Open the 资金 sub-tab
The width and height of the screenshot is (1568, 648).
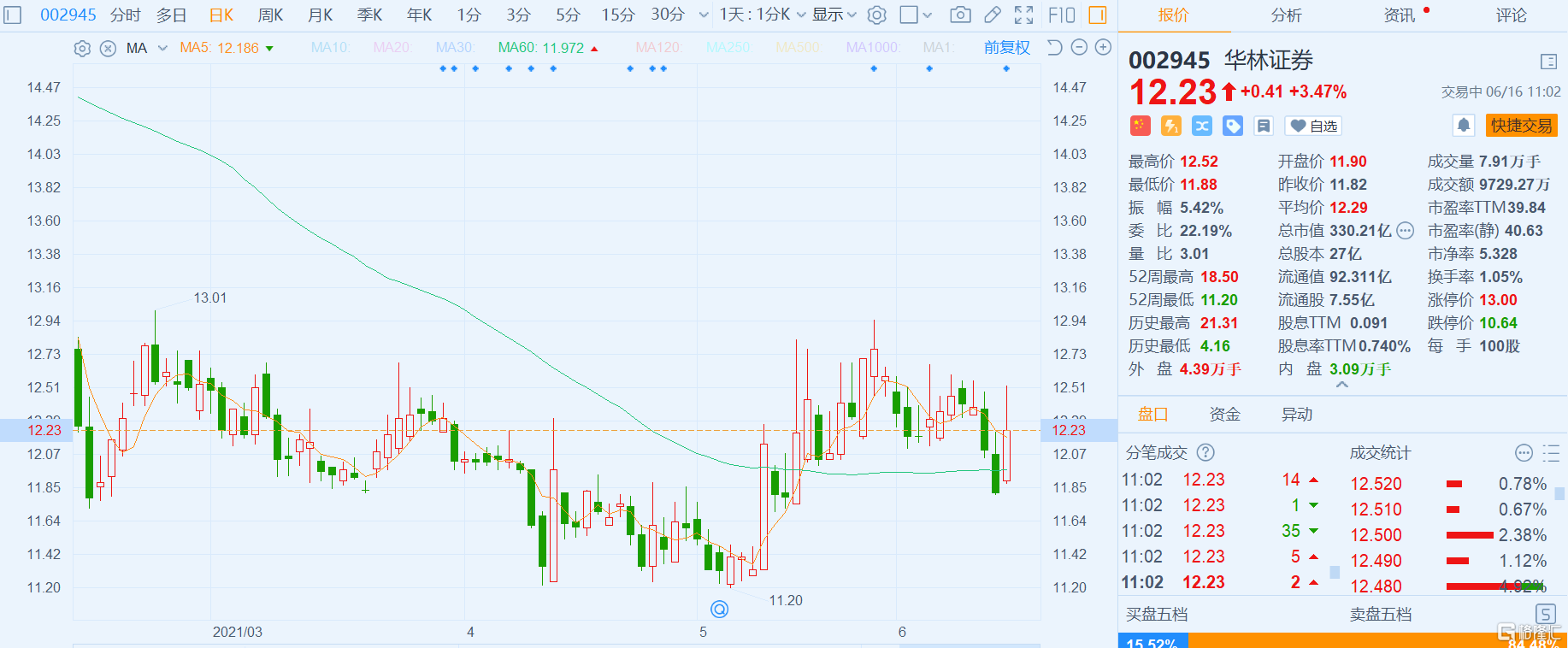[1225, 415]
